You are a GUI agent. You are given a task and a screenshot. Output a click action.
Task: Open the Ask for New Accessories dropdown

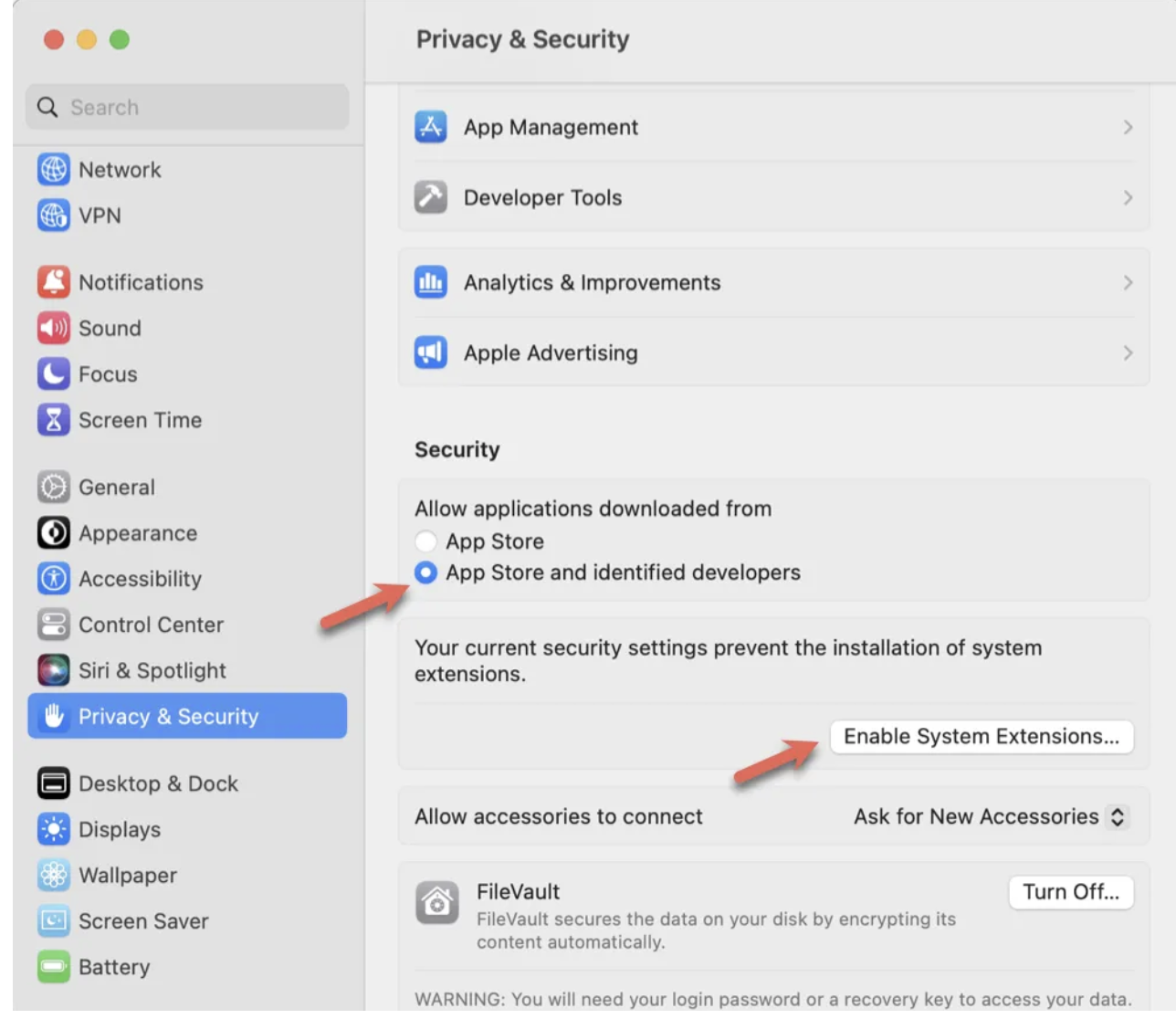(992, 816)
